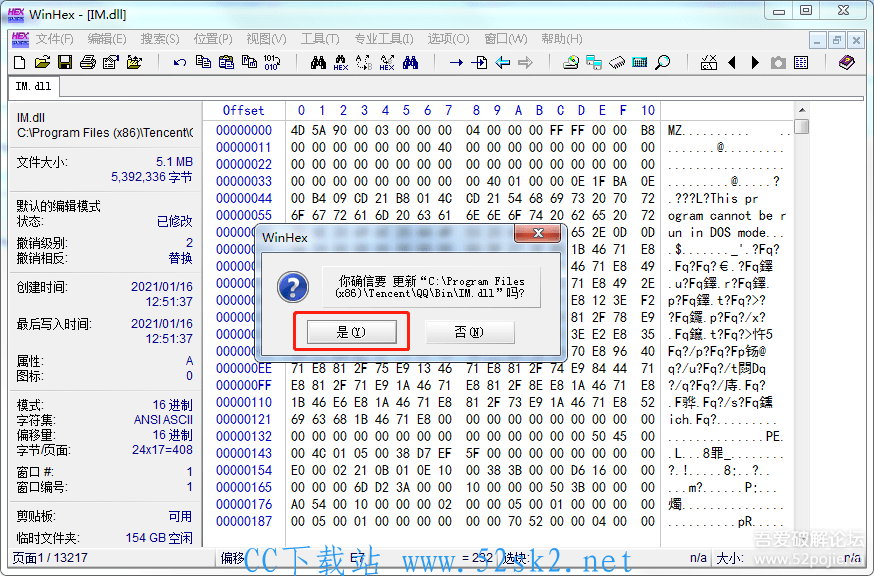The width and height of the screenshot is (874, 576).
Task: Click the hex view vertical scrollbar thumb
Action: (x=802, y=127)
